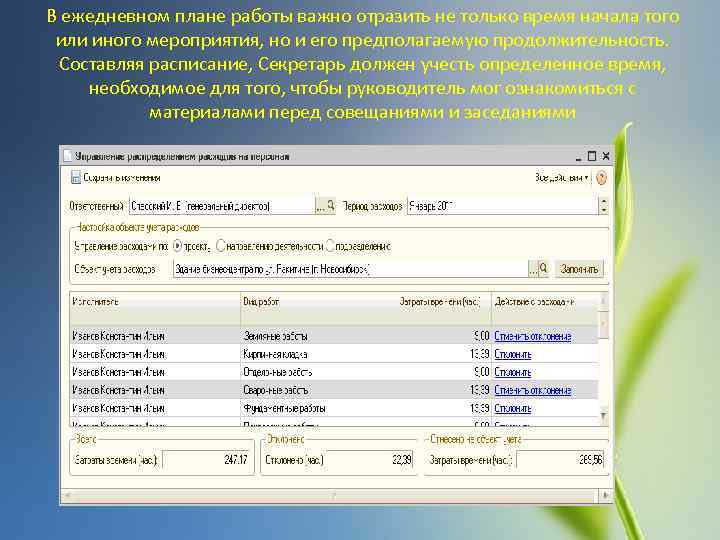Click Отменить отклонение link for Сварочные работы
Viewport: 720px width, 540px height.
[533, 390]
